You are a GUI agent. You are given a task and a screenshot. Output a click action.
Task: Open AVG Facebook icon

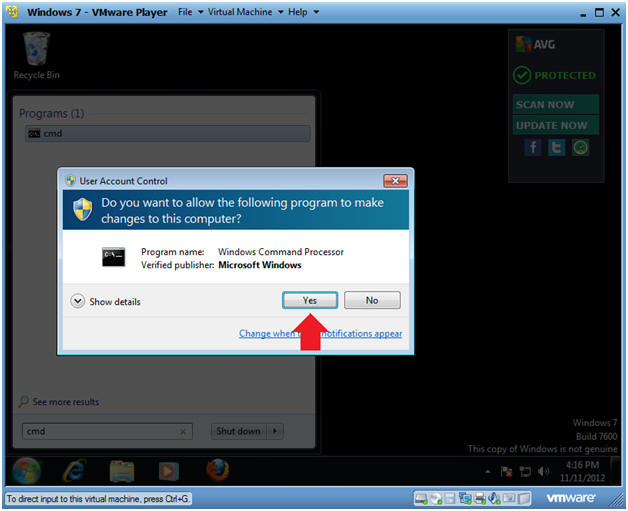[x=533, y=148]
